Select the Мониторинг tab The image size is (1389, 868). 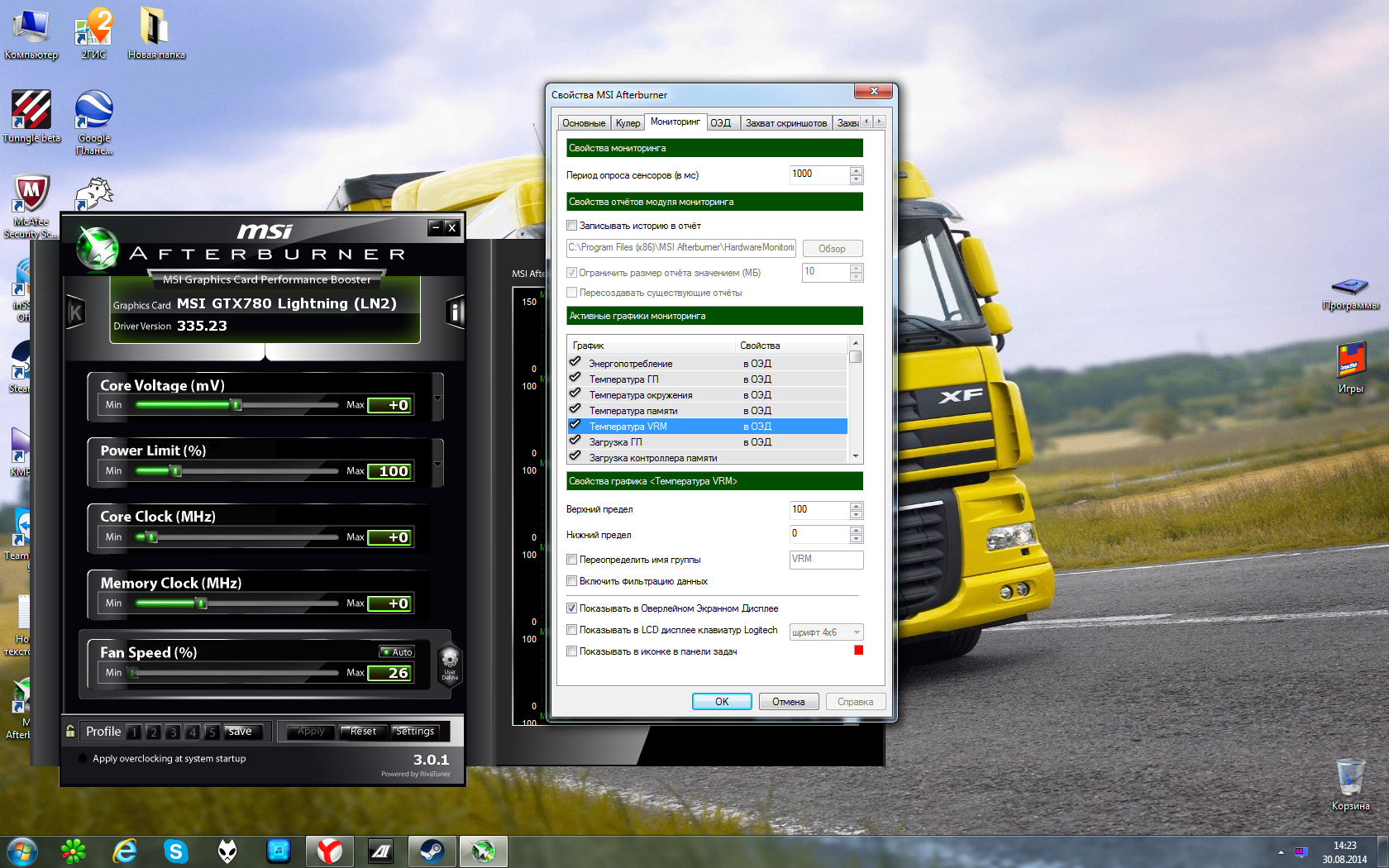(675, 122)
